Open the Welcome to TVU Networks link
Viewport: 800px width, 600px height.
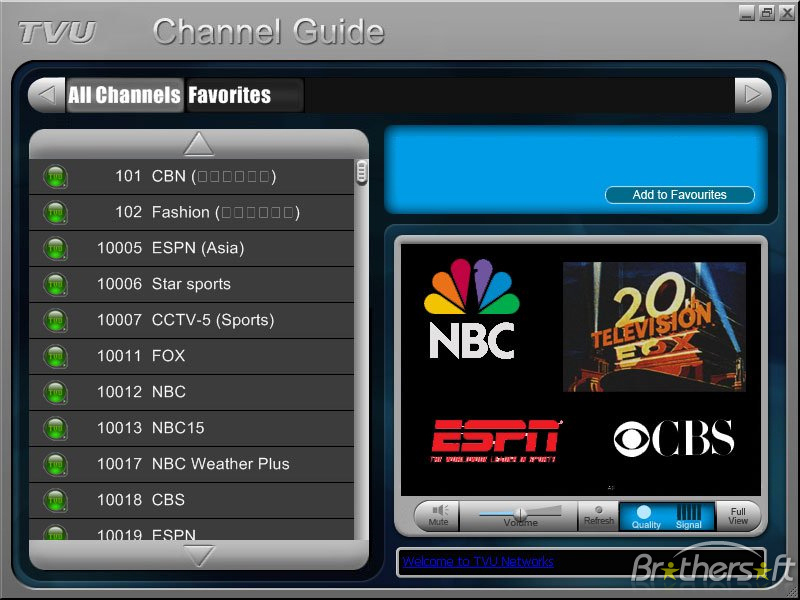(x=478, y=562)
